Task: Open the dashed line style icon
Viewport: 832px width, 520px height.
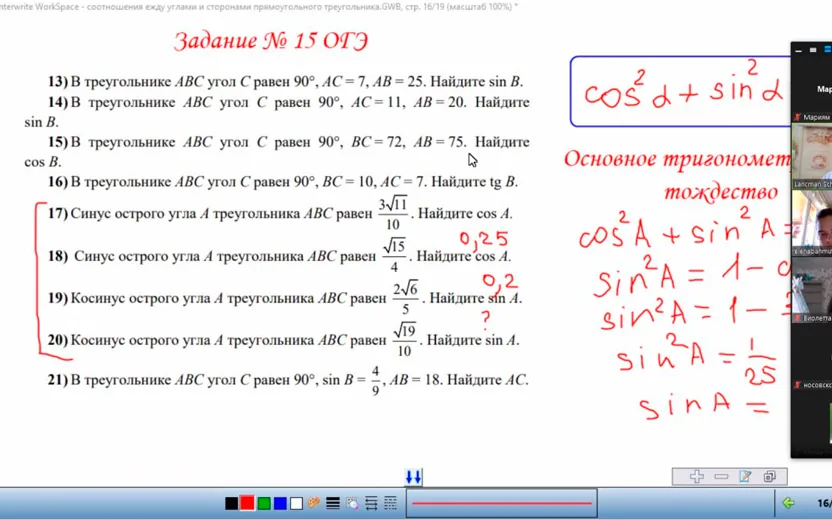Action: 390,503
